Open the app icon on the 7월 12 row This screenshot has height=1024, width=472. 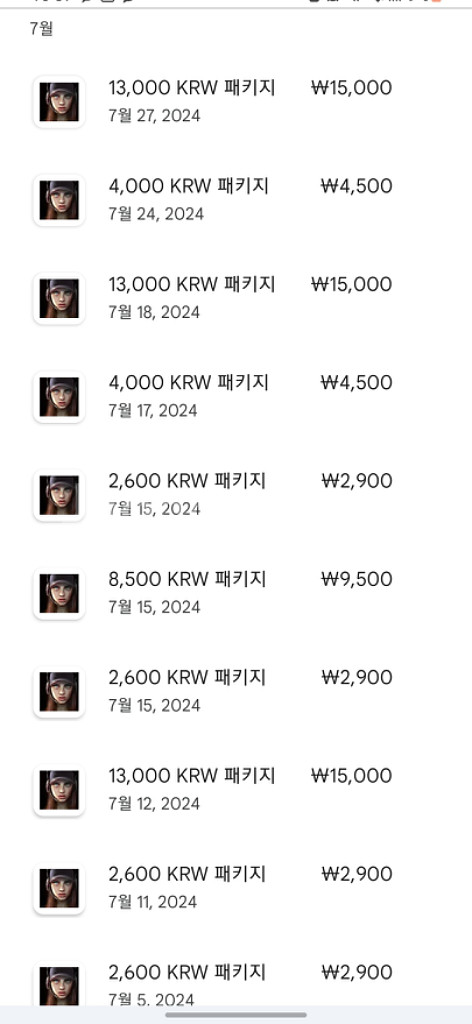tap(59, 790)
